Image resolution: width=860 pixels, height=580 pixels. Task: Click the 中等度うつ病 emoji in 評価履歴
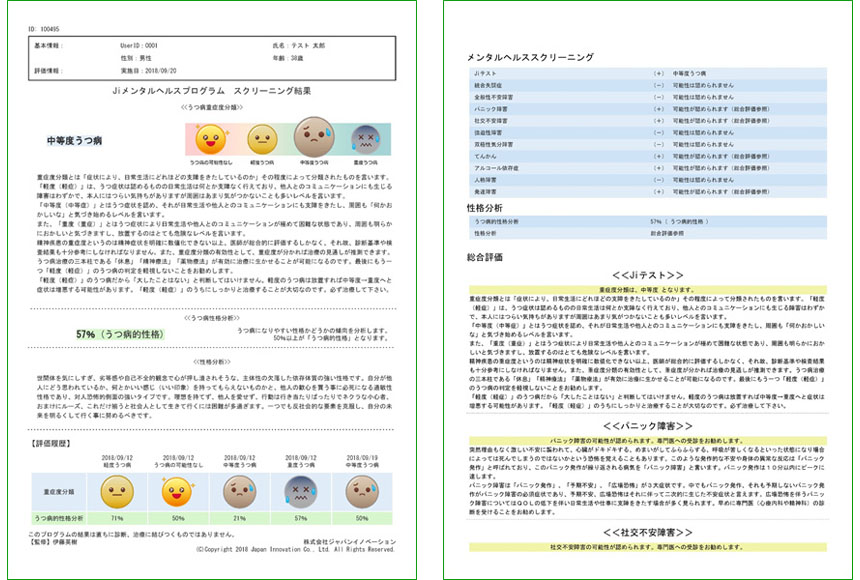click(238, 493)
